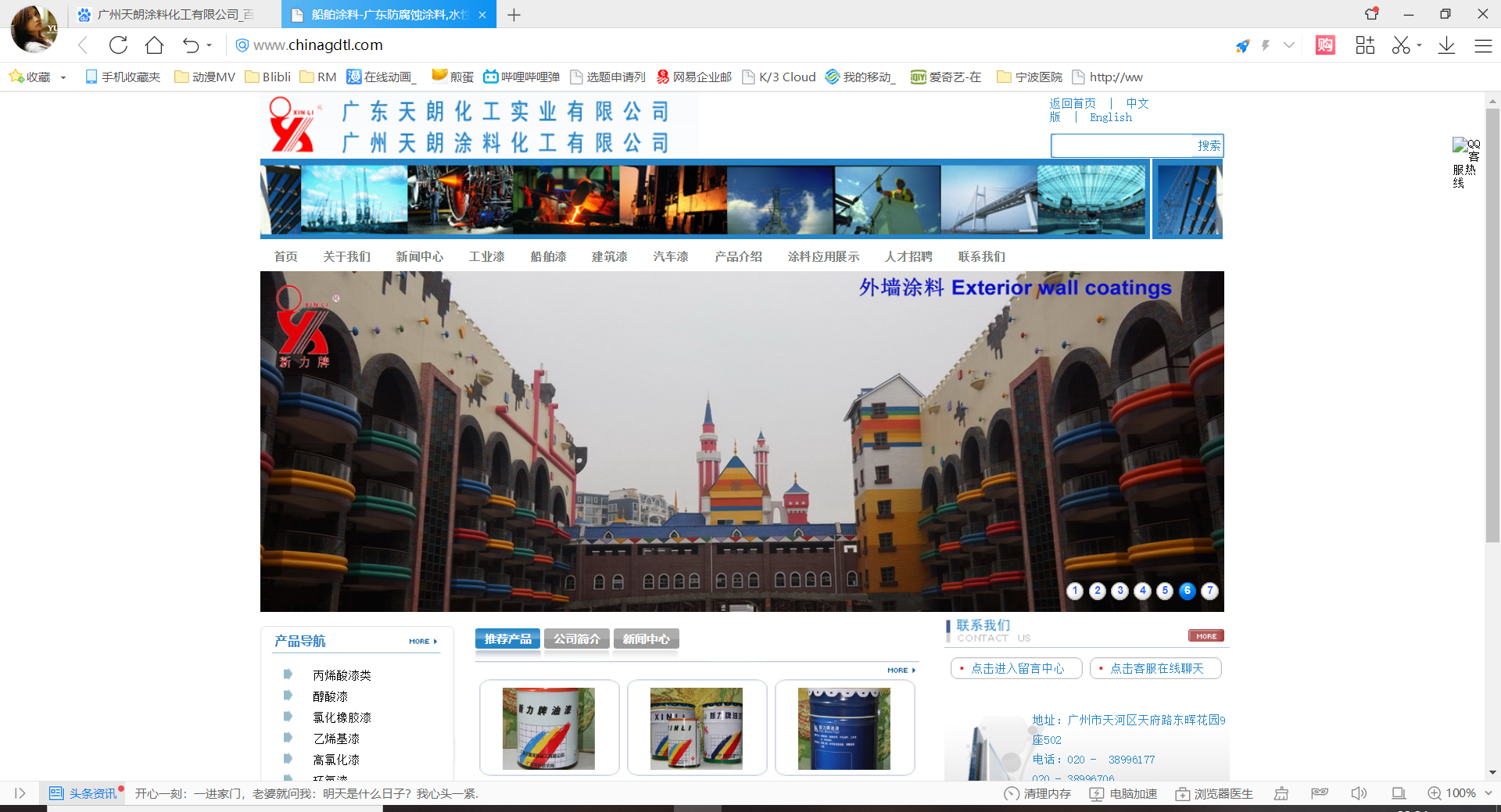Switch to the 广州天朗涂料化工有限公司 tab
Viewport: 1501px width, 812px height.
(x=175, y=15)
